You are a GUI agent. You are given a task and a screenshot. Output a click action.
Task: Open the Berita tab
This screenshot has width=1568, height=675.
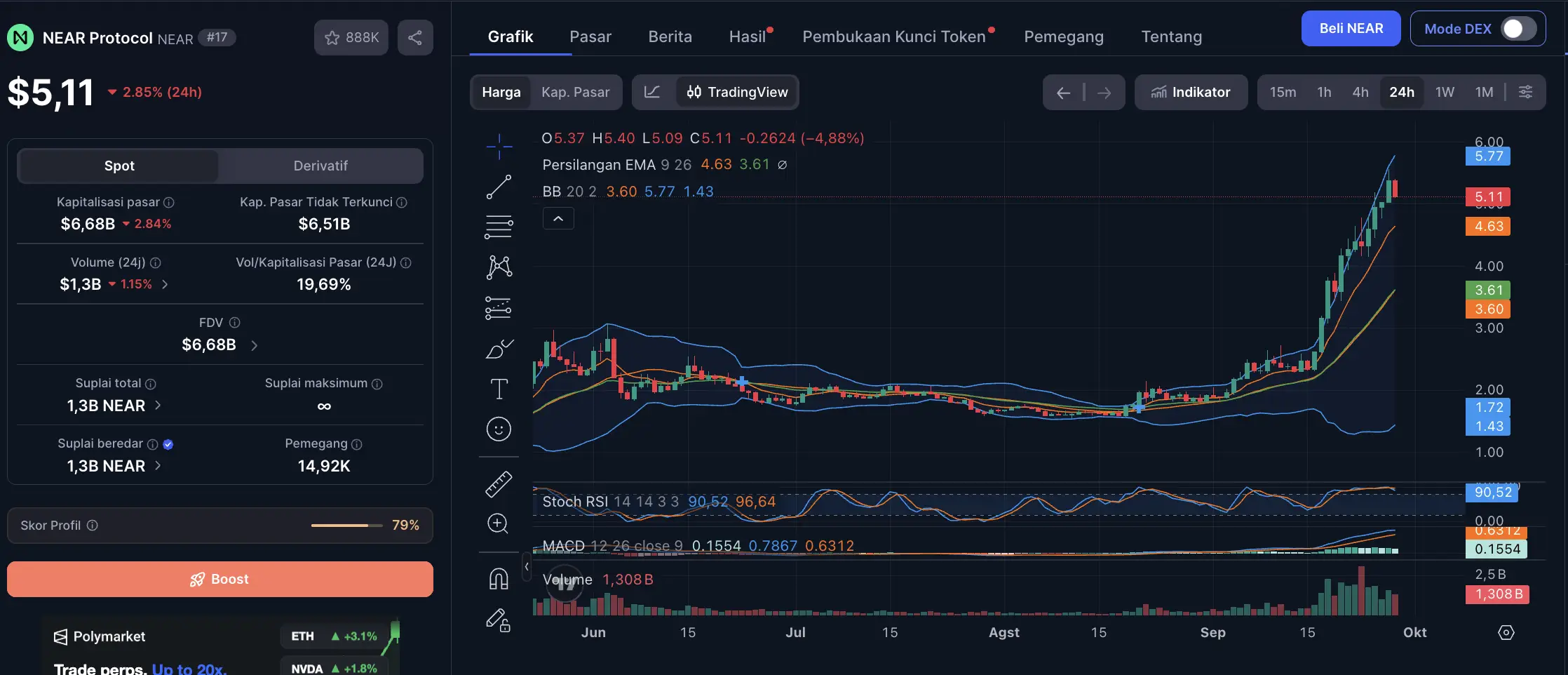670,36
